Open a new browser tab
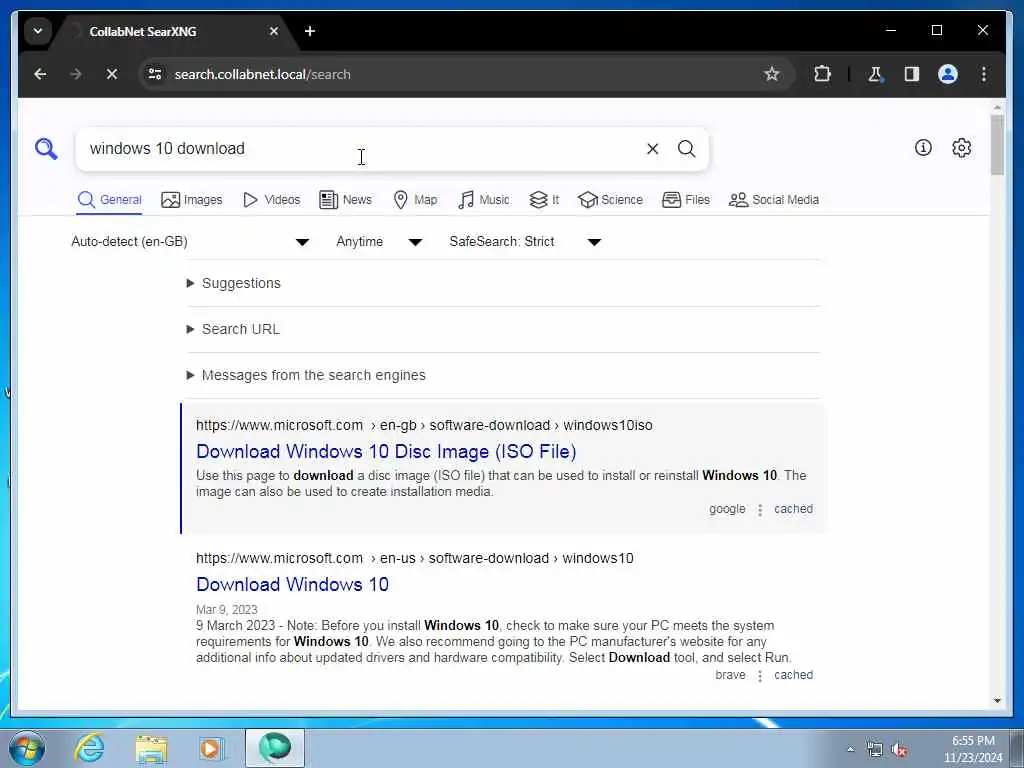This screenshot has width=1024, height=768. [310, 31]
